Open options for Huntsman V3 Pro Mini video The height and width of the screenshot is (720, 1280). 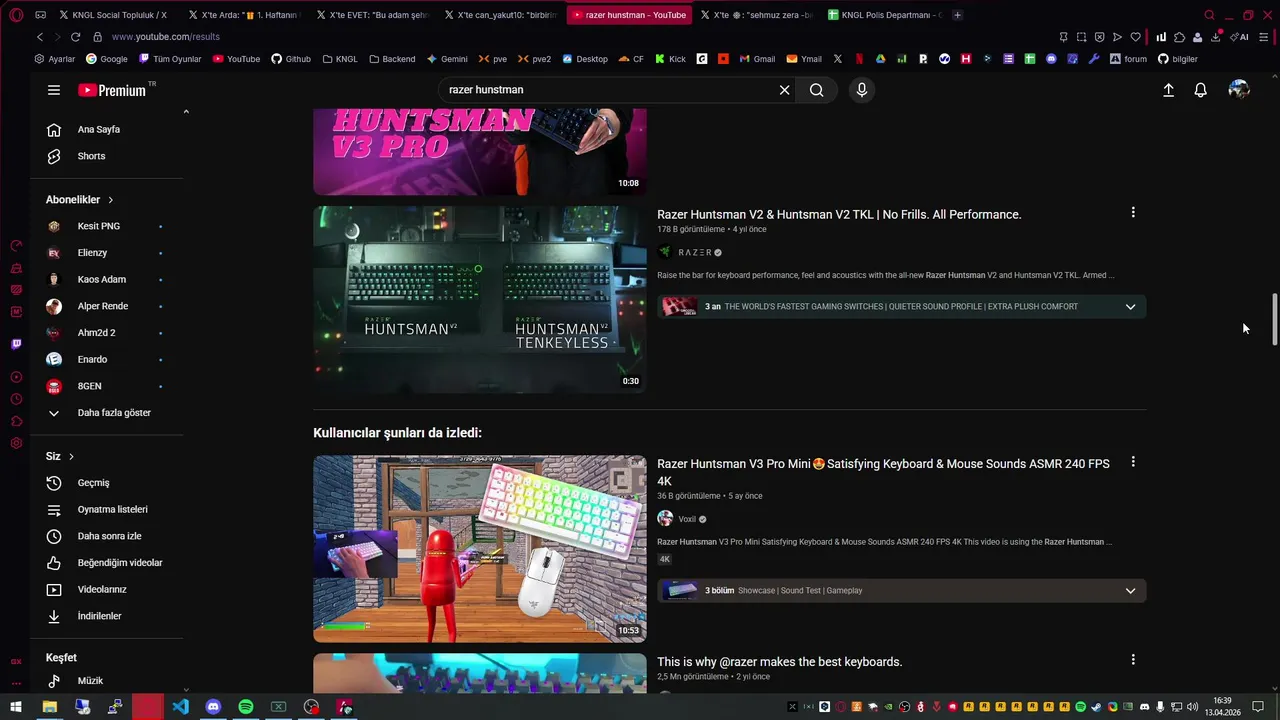pyautogui.click(x=1133, y=462)
